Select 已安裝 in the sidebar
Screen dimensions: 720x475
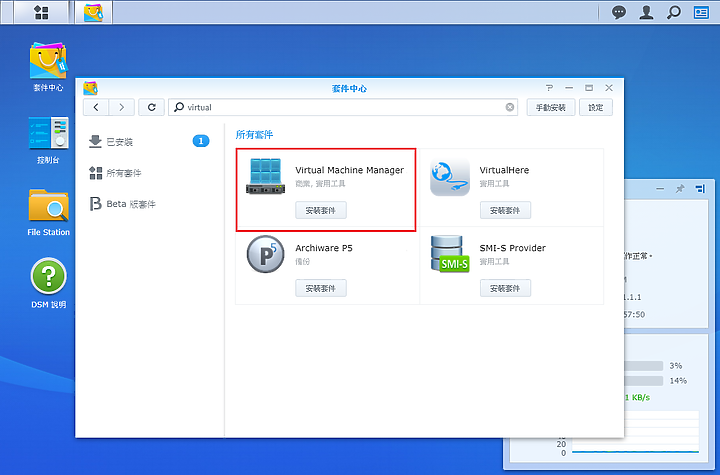pos(149,141)
